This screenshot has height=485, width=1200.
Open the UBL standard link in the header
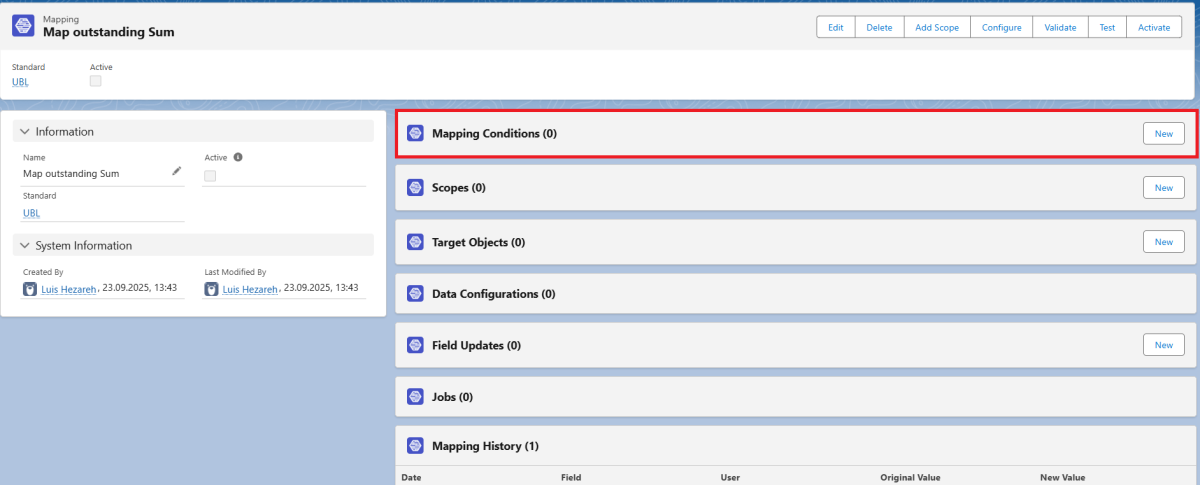[20, 82]
